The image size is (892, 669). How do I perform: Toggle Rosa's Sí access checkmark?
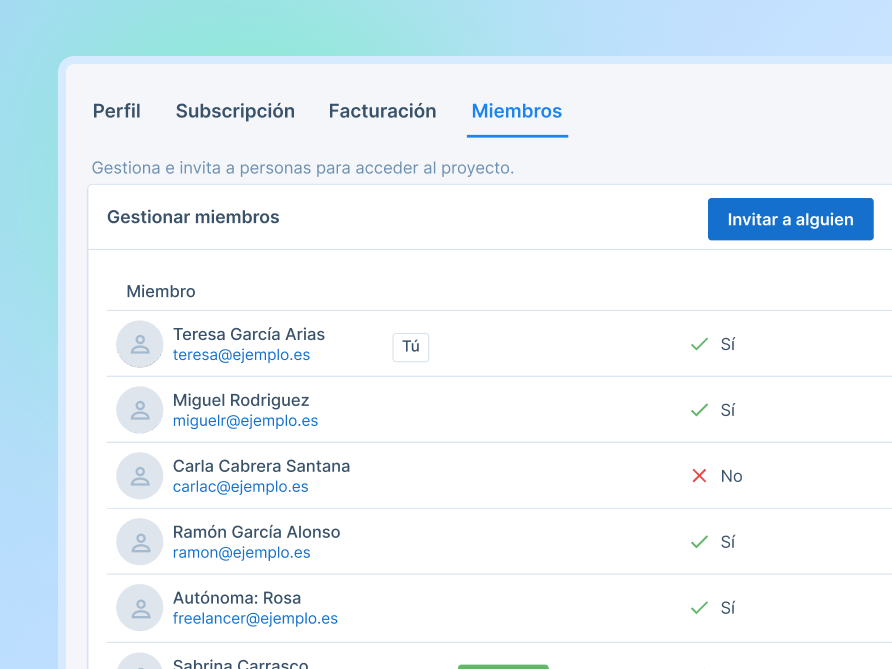tap(699, 607)
